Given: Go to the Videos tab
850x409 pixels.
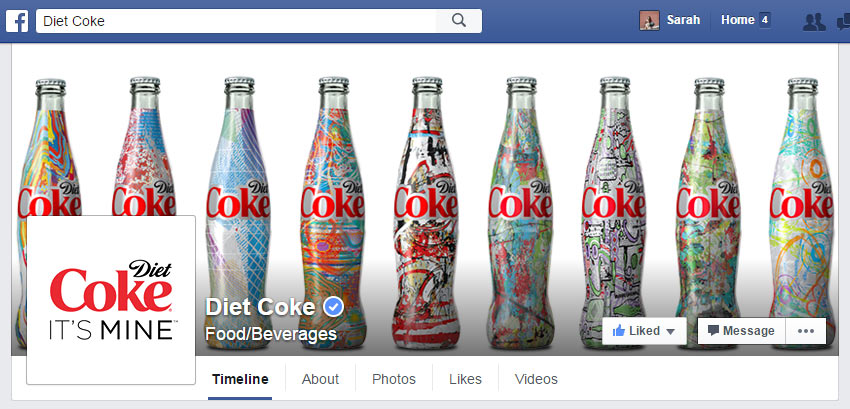Looking at the screenshot, I should [x=536, y=379].
